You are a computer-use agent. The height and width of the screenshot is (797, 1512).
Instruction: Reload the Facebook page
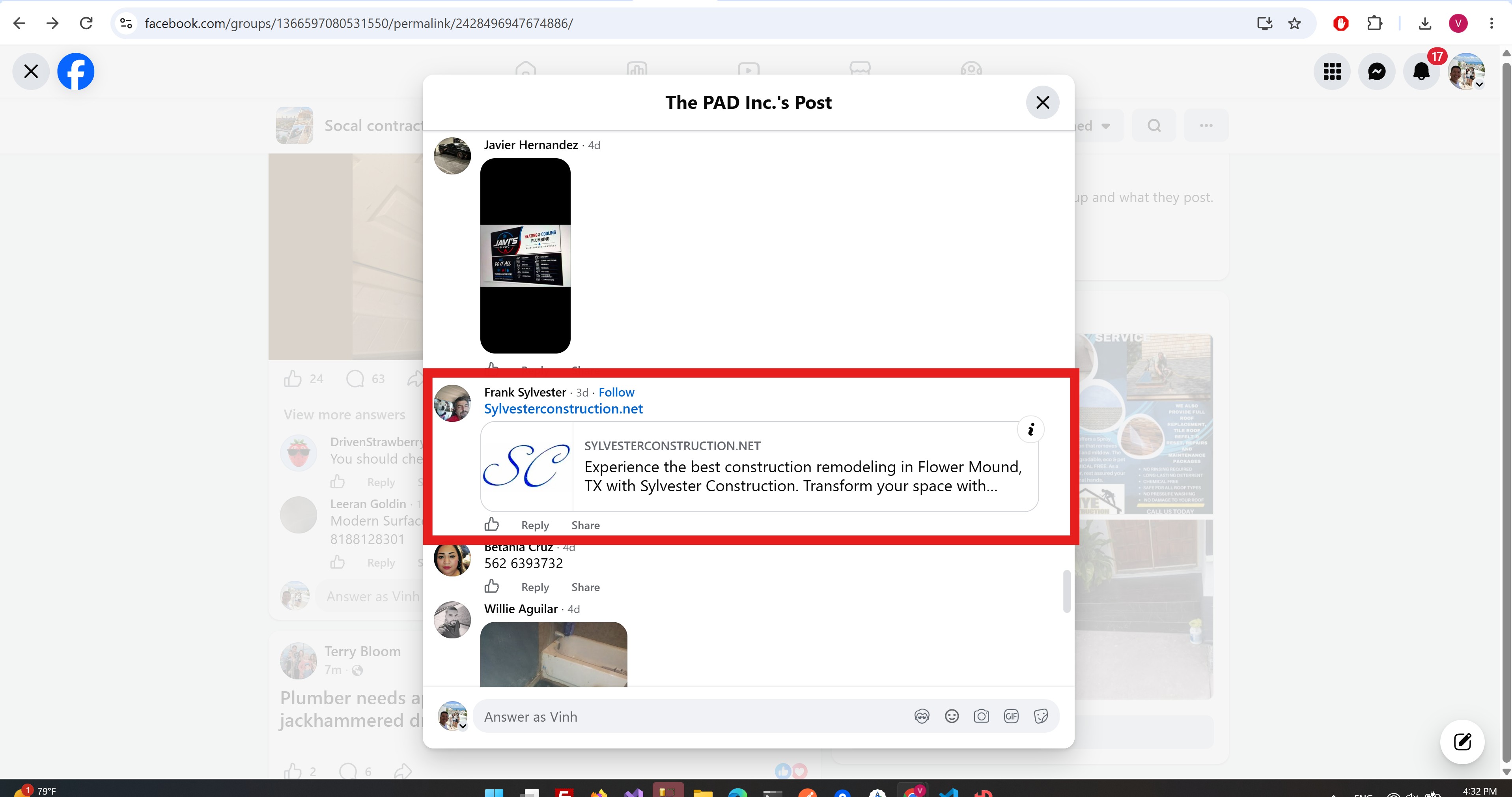[86, 23]
